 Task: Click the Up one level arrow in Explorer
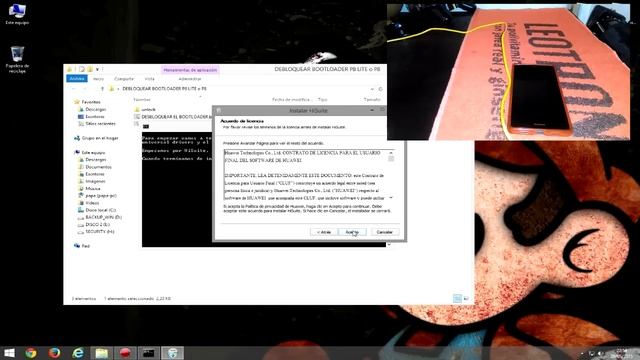click(102, 89)
